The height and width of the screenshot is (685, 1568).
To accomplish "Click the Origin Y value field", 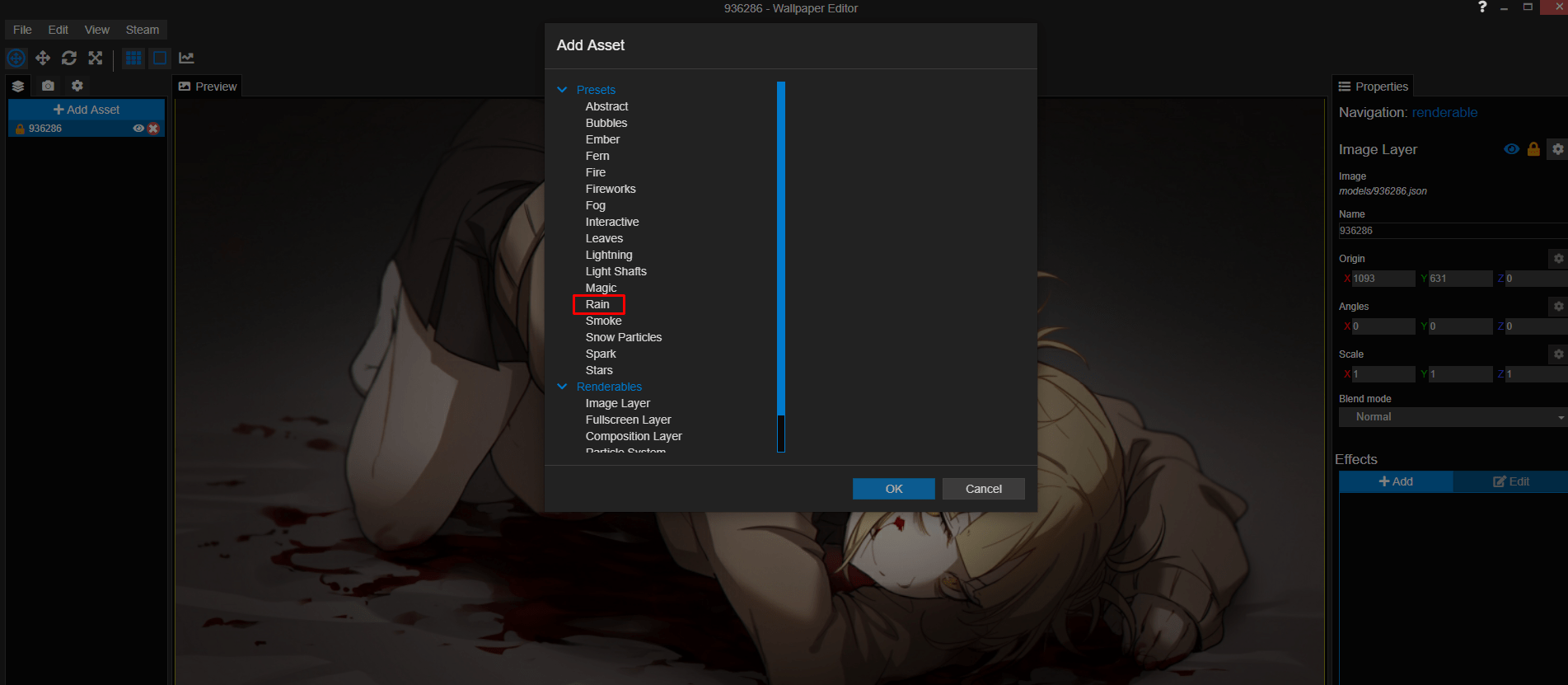I will coord(1460,279).
